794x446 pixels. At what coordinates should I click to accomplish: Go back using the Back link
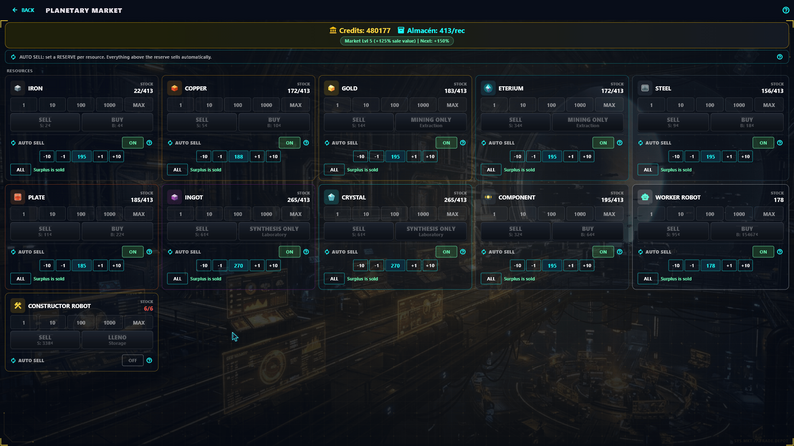[23, 10]
